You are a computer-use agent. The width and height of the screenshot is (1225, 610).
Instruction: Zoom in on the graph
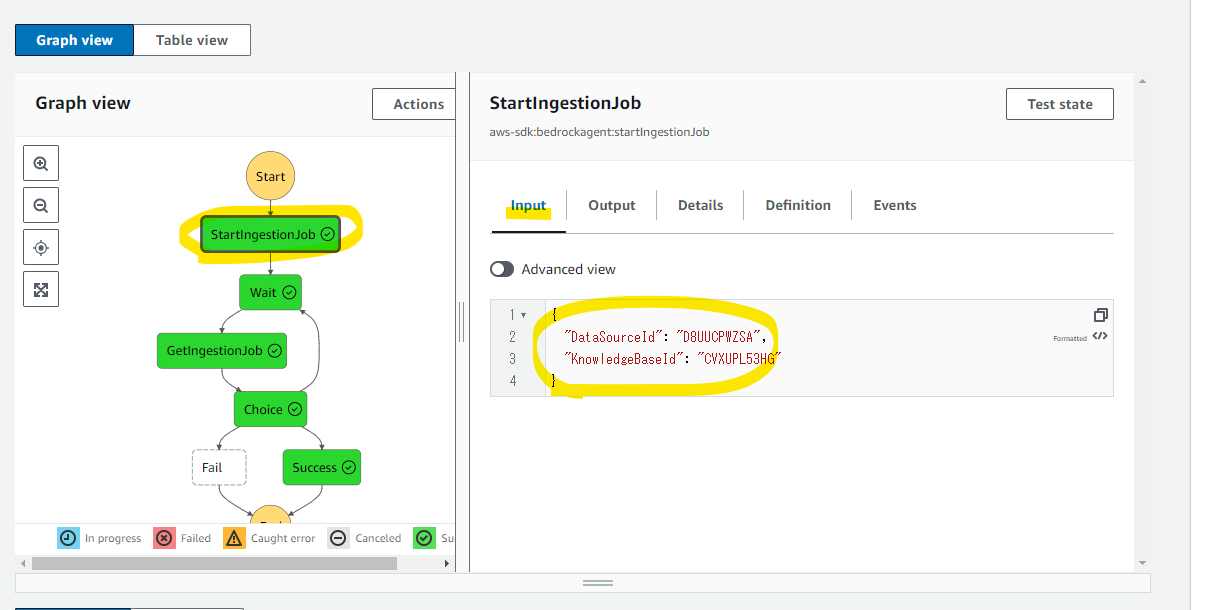[41, 163]
